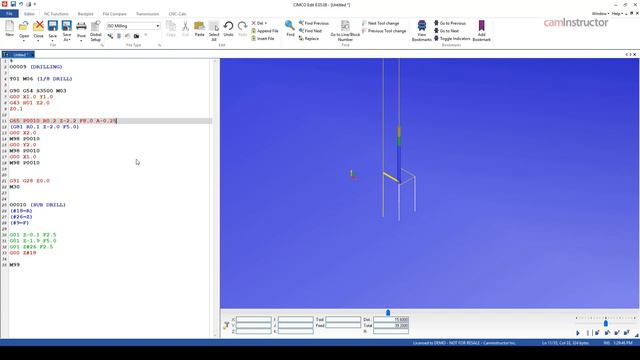The height and width of the screenshot is (360, 640).
Task: Click the quick-access save icon in title bar
Action: (13, 4)
